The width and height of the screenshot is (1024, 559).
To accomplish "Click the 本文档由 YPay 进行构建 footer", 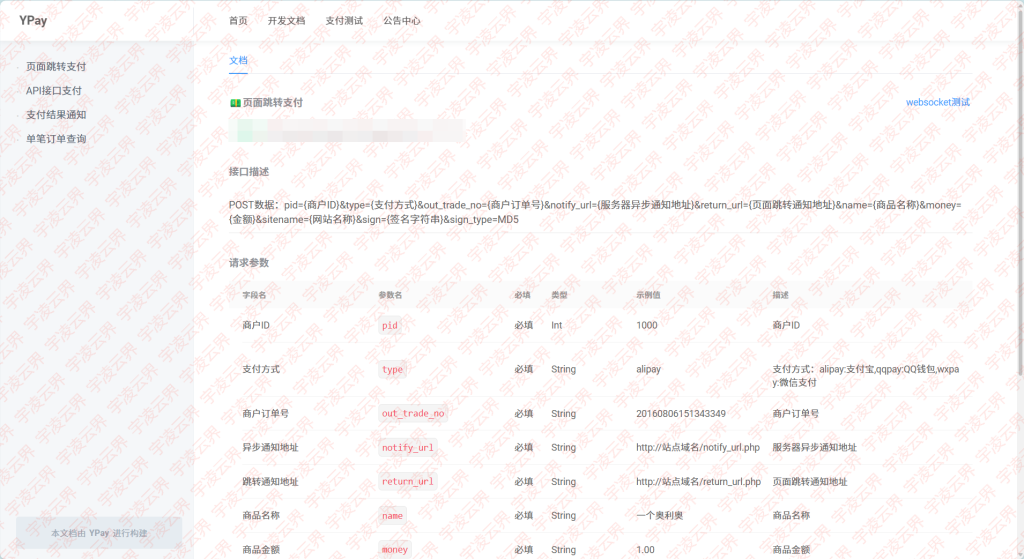I will coord(99,534).
